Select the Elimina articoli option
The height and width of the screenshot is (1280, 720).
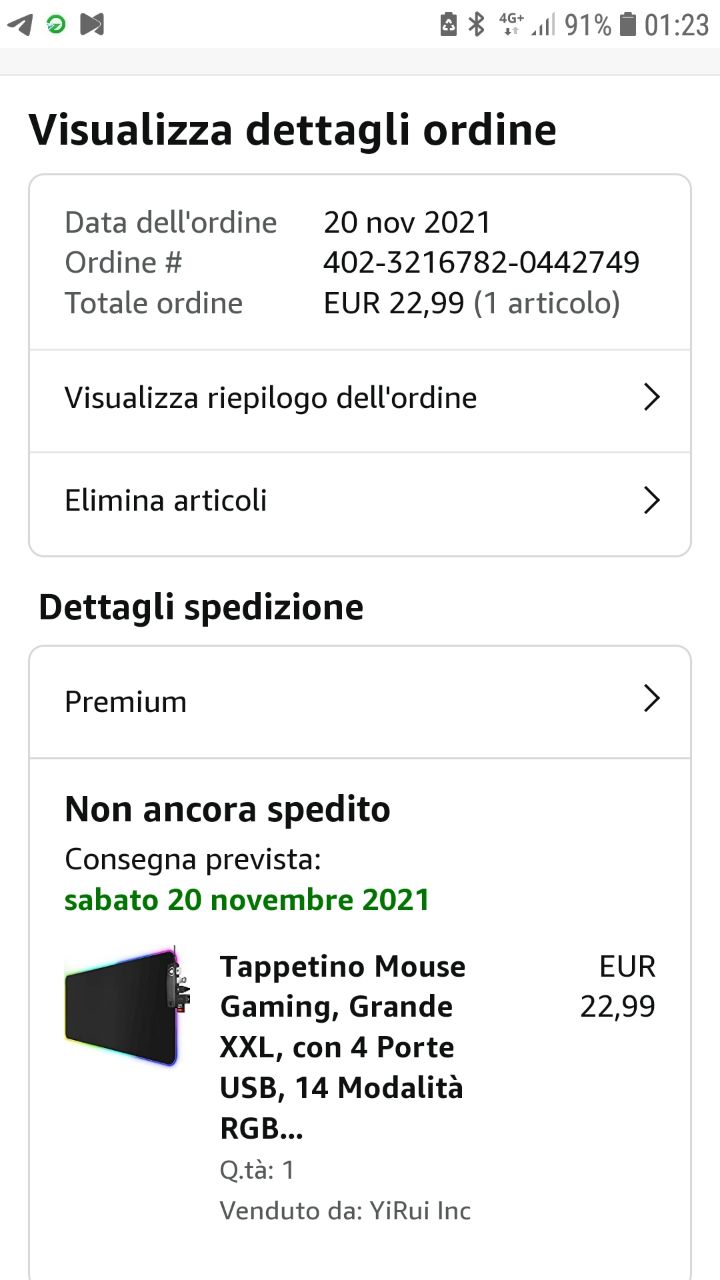[166, 500]
